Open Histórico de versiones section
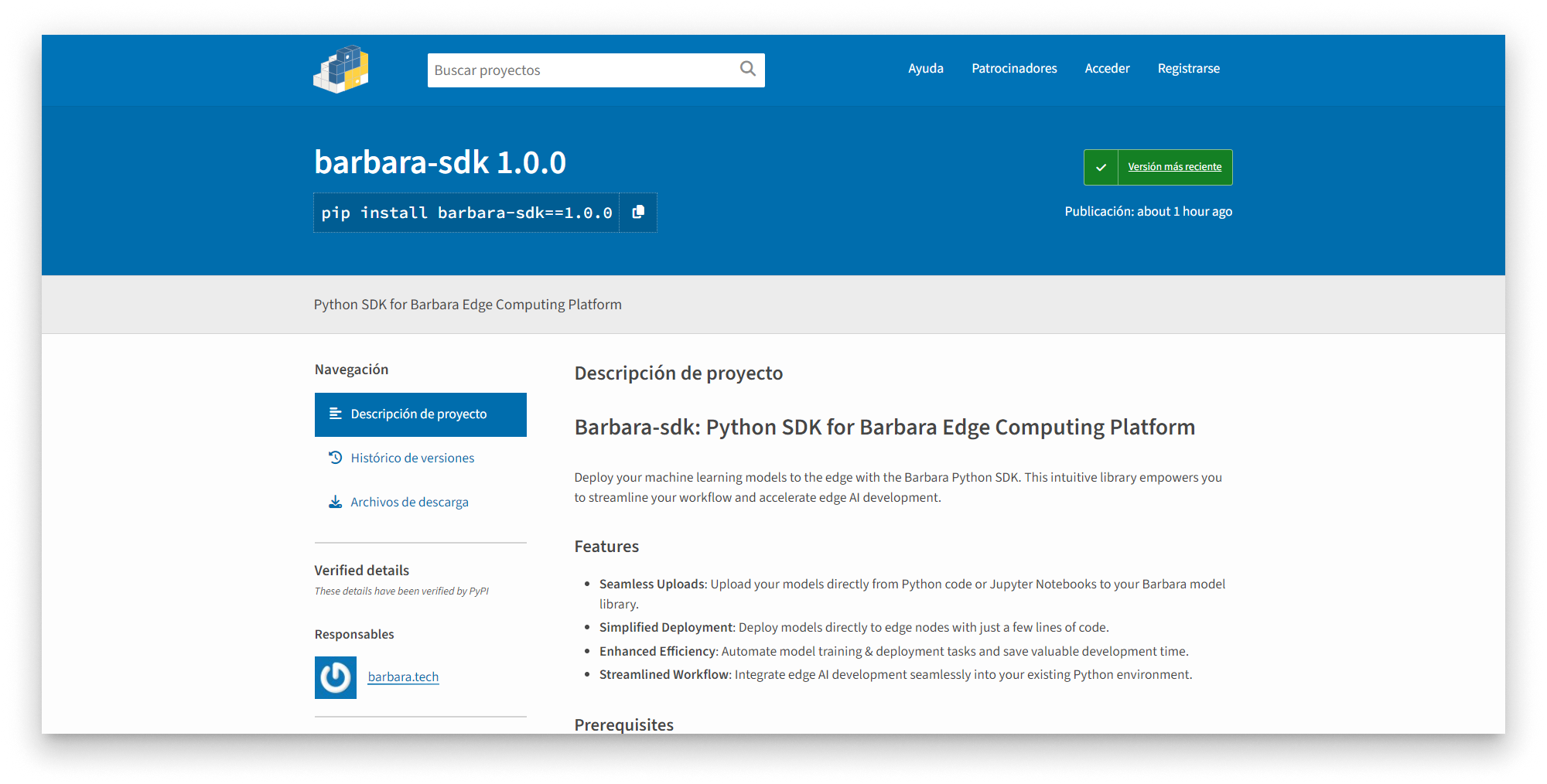The width and height of the screenshot is (1547, 784). click(x=412, y=457)
